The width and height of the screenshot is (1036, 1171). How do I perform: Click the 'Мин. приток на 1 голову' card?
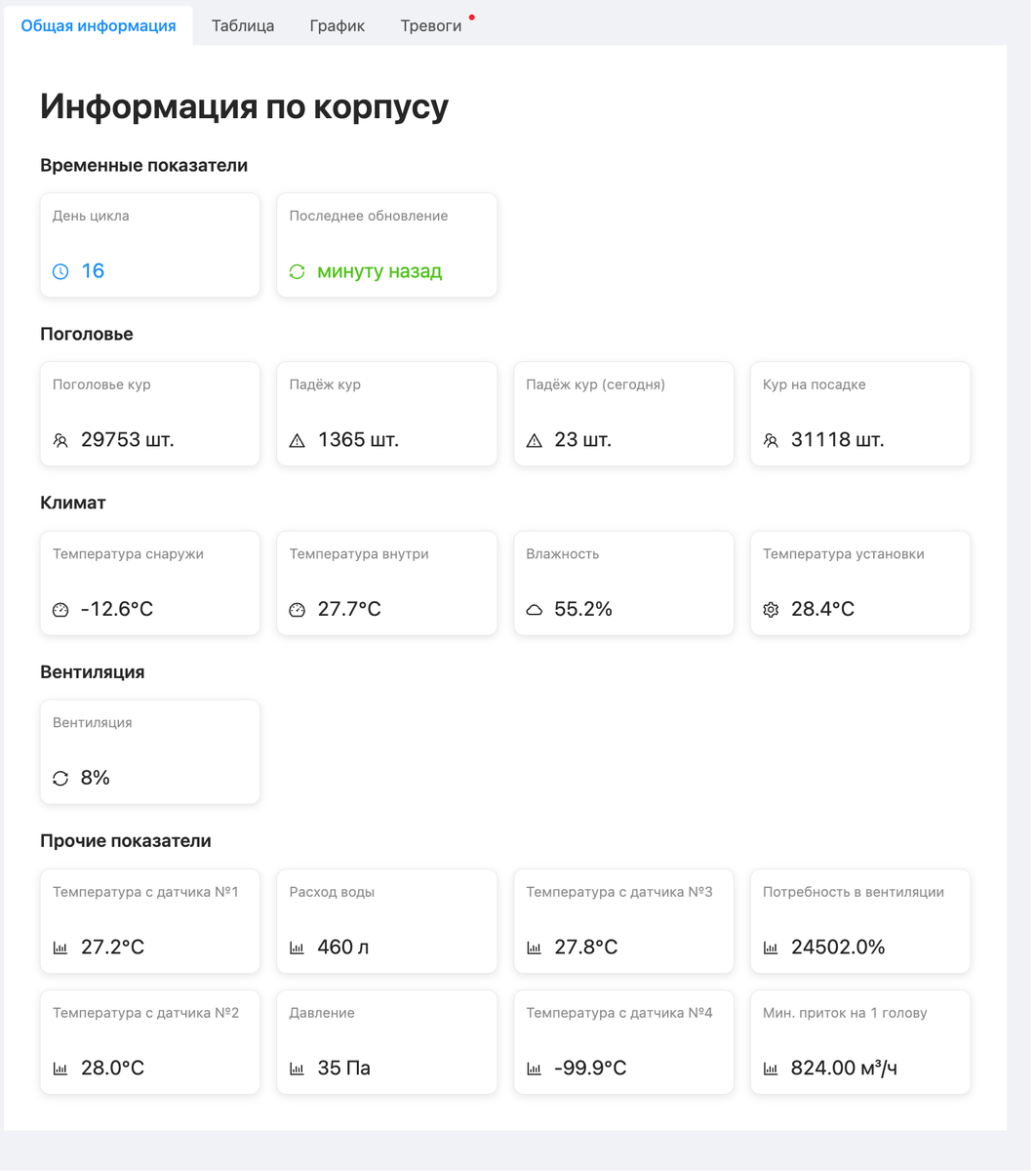point(859,1042)
